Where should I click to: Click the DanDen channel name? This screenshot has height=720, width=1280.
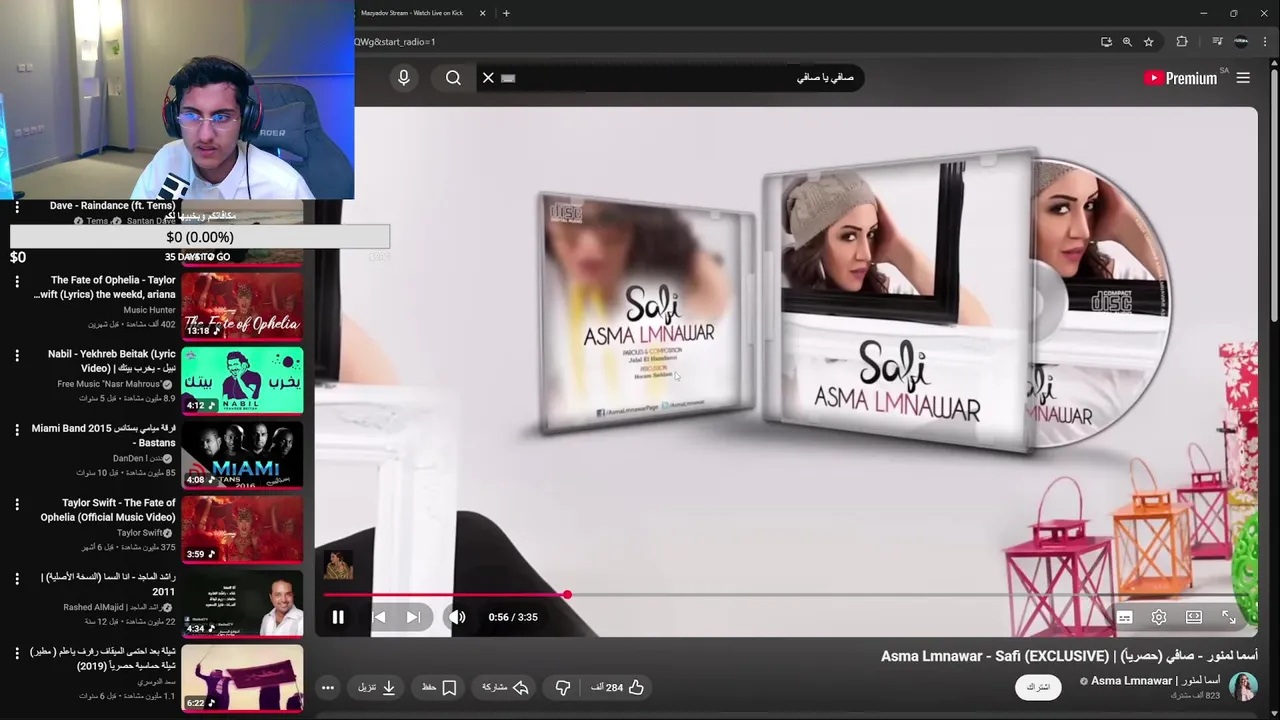click(137, 458)
